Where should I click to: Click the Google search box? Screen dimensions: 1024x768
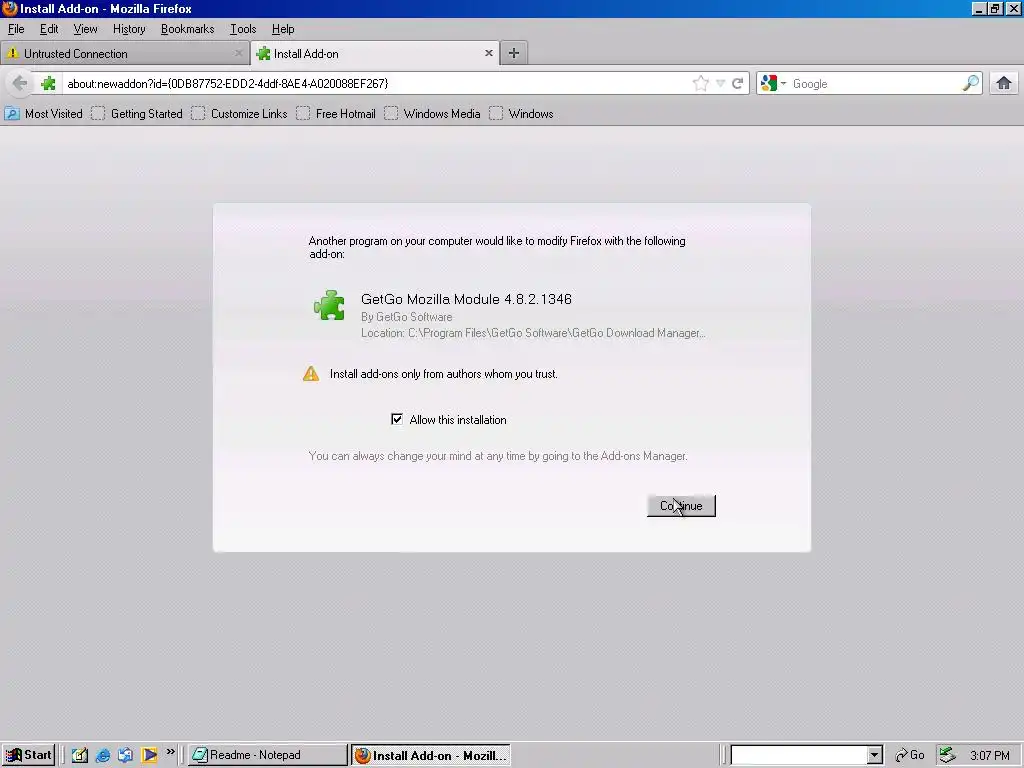point(875,84)
